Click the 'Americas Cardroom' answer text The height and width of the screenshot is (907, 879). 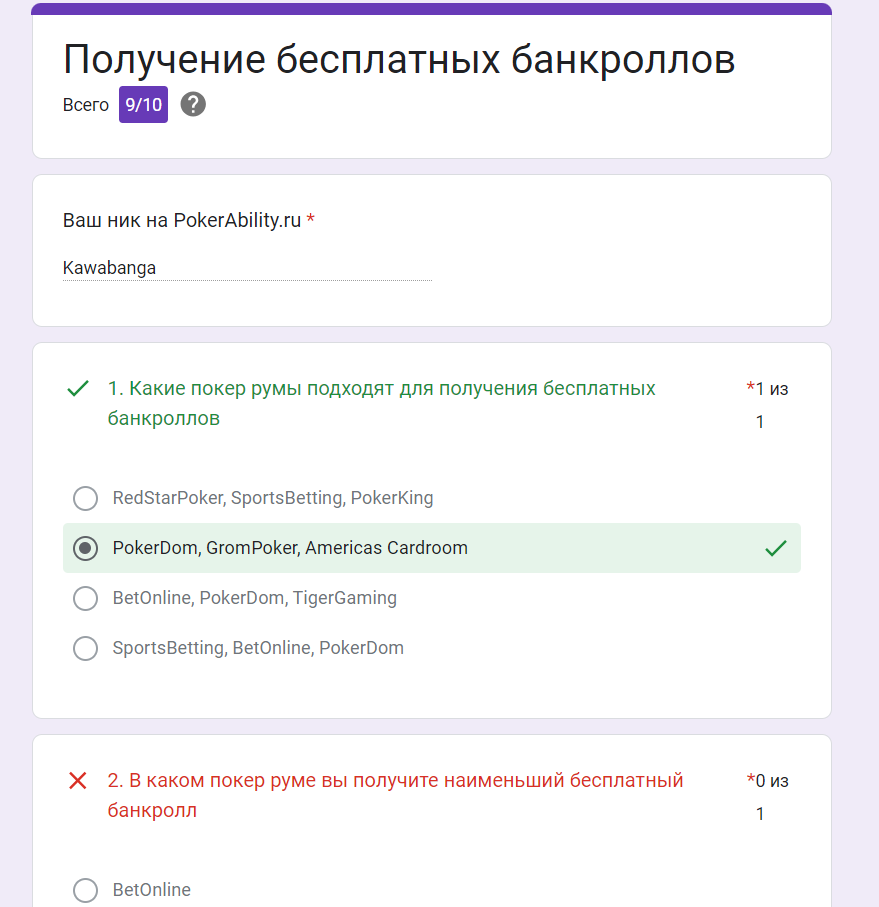pos(386,548)
